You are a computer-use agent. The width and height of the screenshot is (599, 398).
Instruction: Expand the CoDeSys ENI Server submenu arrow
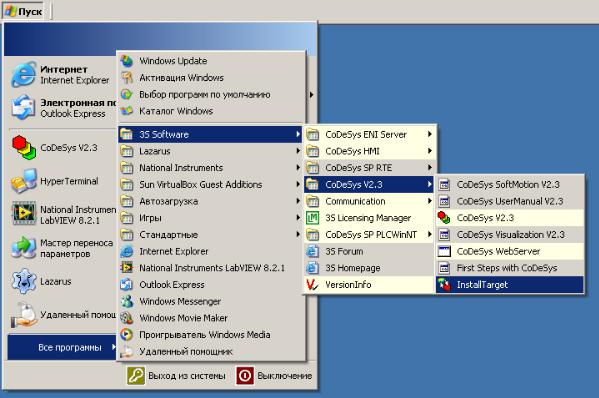(429, 134)
